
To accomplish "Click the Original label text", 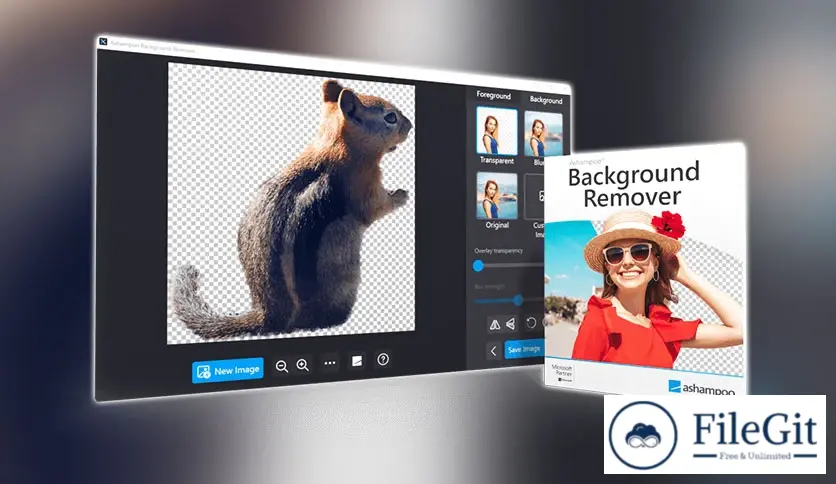I will (x=497, y=225).
